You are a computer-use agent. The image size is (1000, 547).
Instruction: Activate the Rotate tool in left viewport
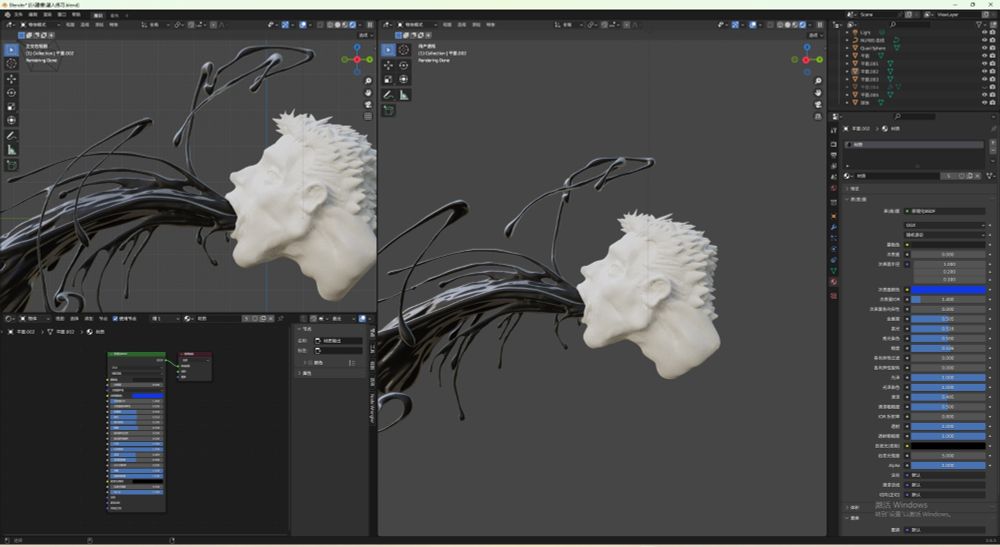coord(12,92)
